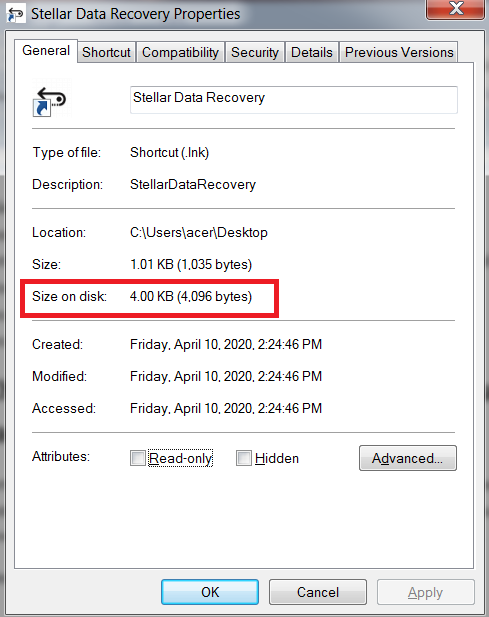This screenshot has width=489, height=617.
Task: Click inside the file name text field
Action: tap(294, 100)
